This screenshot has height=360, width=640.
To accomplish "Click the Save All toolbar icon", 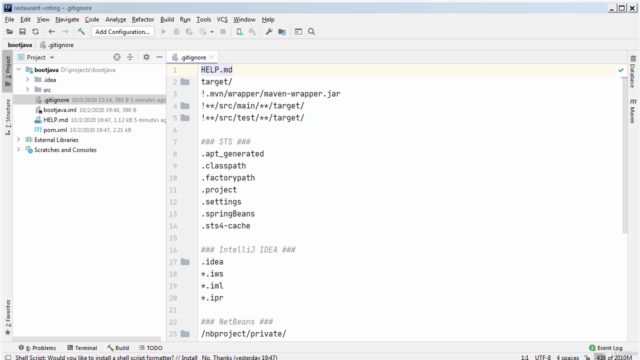I will pos(22,32).
